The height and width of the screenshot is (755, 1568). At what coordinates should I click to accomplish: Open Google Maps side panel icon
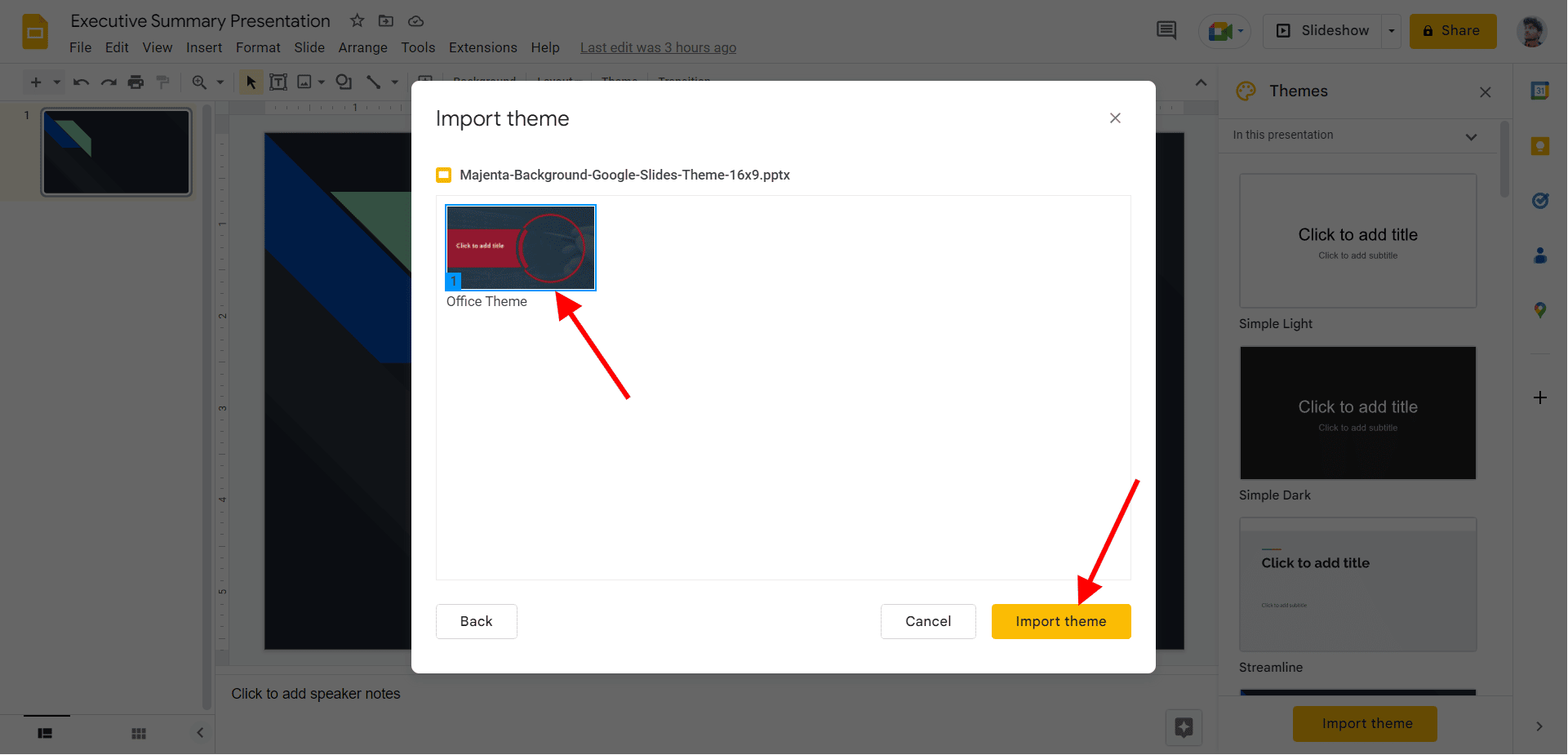1539,310
